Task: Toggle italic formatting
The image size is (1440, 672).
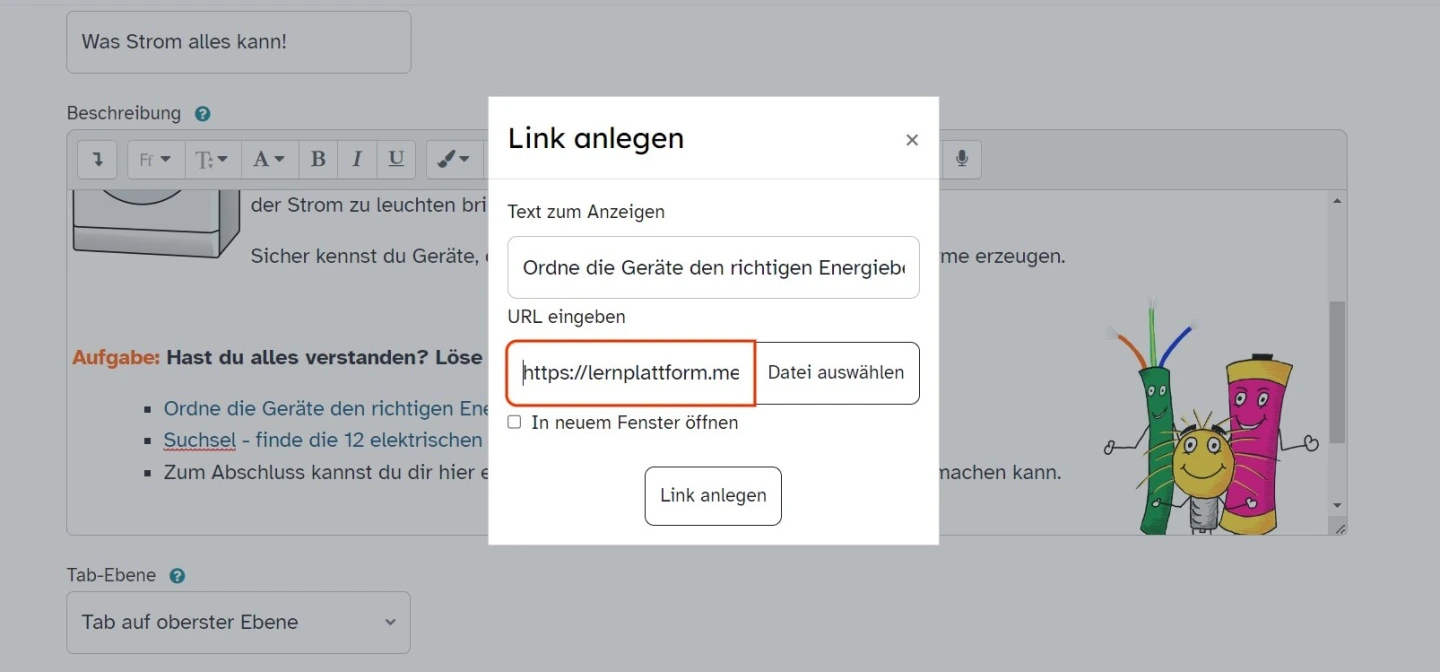Action: click(356, 159)
